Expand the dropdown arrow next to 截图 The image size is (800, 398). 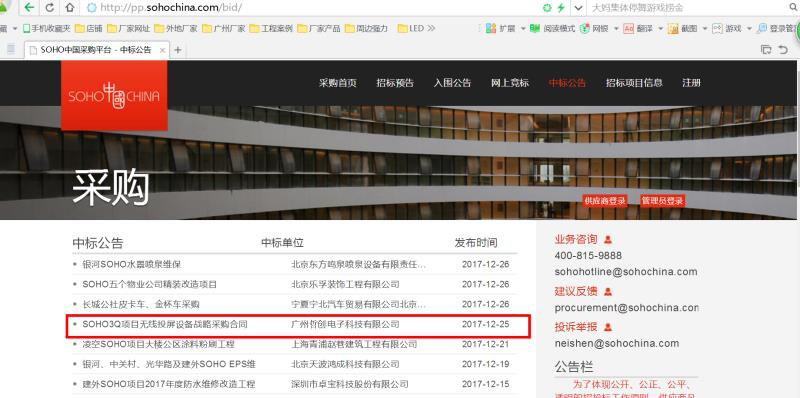[705, 29]
